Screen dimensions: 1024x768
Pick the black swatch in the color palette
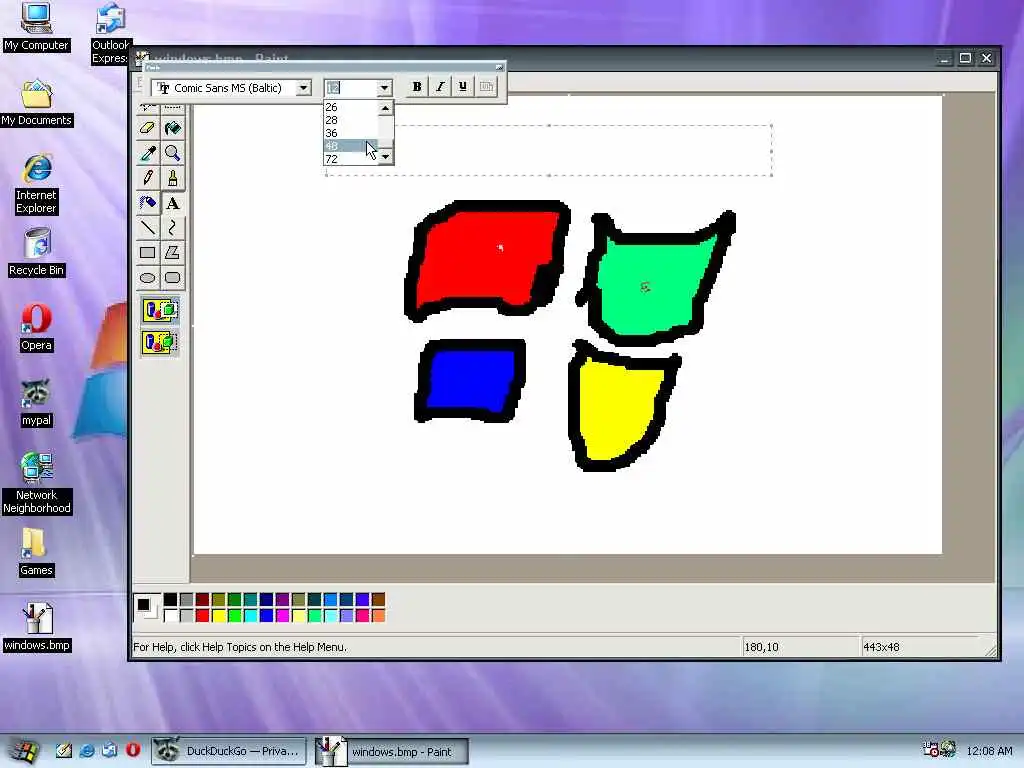[170, 600]
